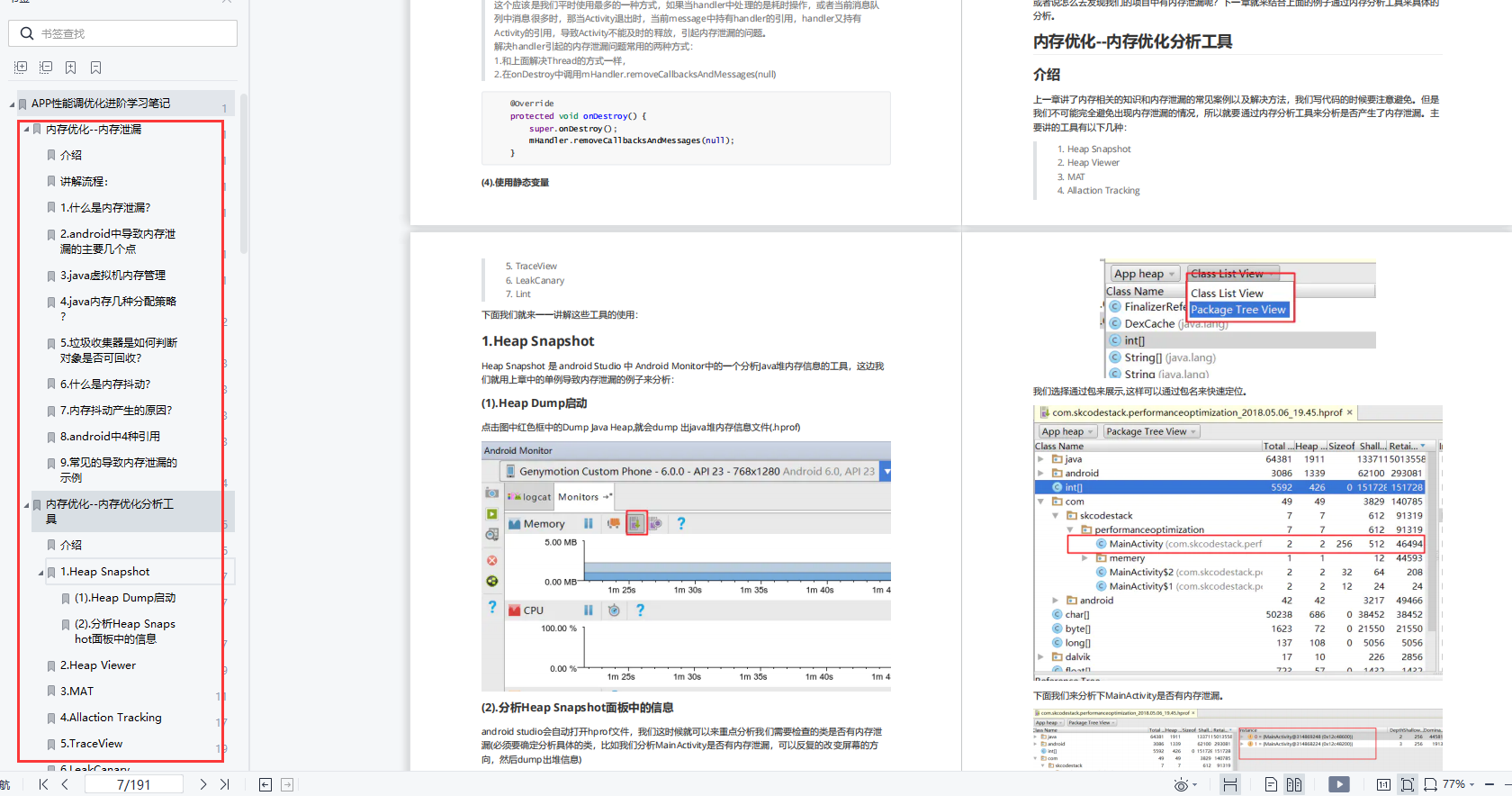Collapse the 内存优化--内存优化分析工具 bookmark section
The width and height of the screenshot is (1512, 796).
click(26, 505)
